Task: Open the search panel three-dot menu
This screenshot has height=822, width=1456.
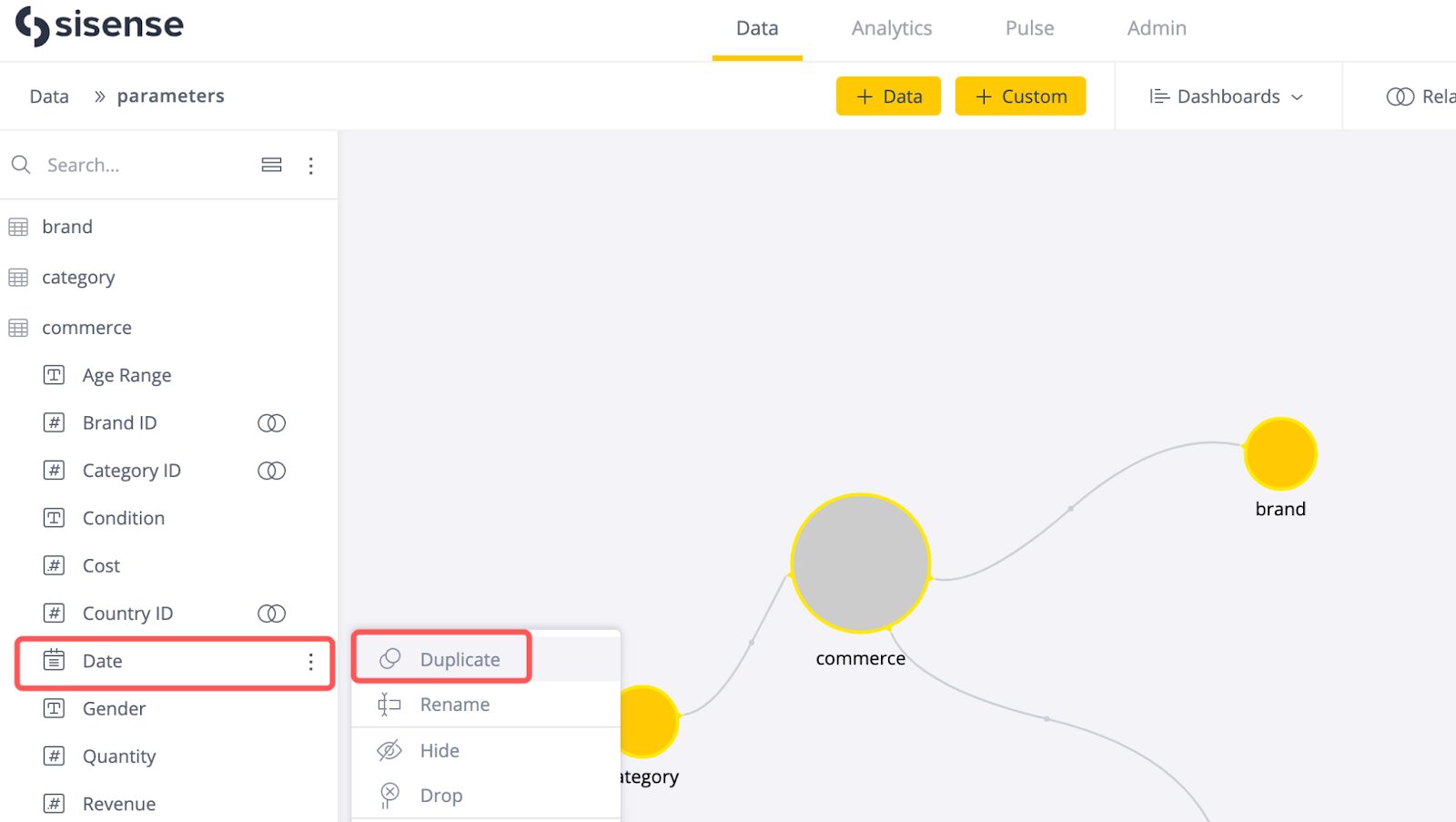Action: tap(310, 166)
